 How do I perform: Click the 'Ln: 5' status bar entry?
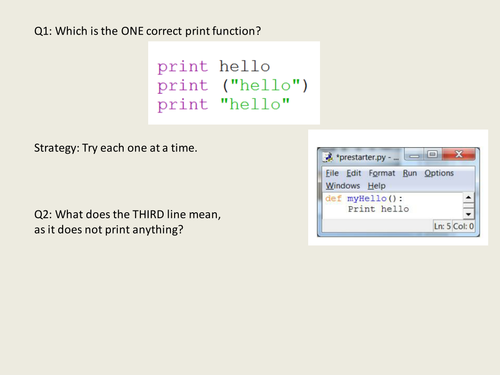pos(442,226)
